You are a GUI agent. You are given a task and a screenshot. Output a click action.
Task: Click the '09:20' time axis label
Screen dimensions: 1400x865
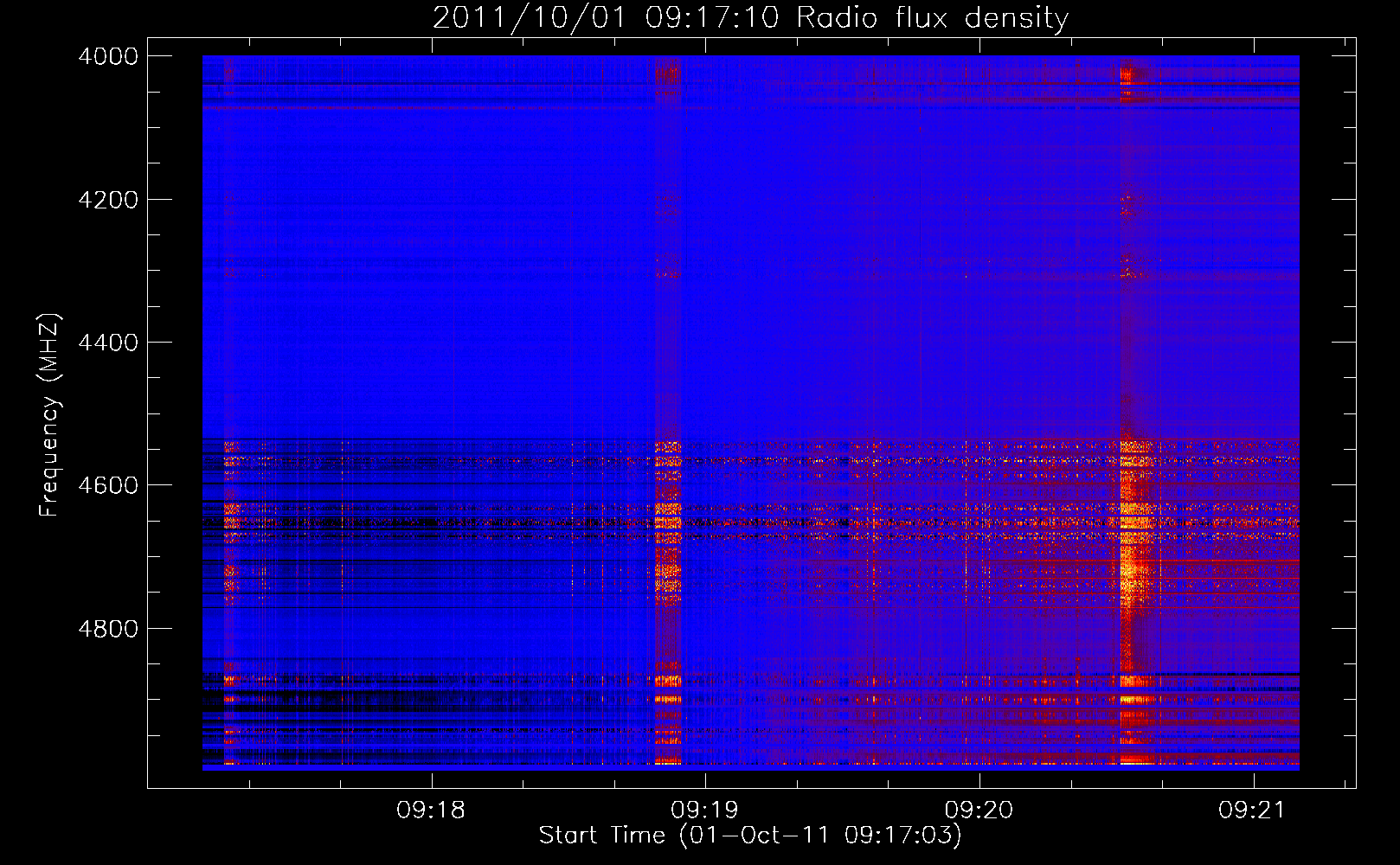[x=979, y=811]
